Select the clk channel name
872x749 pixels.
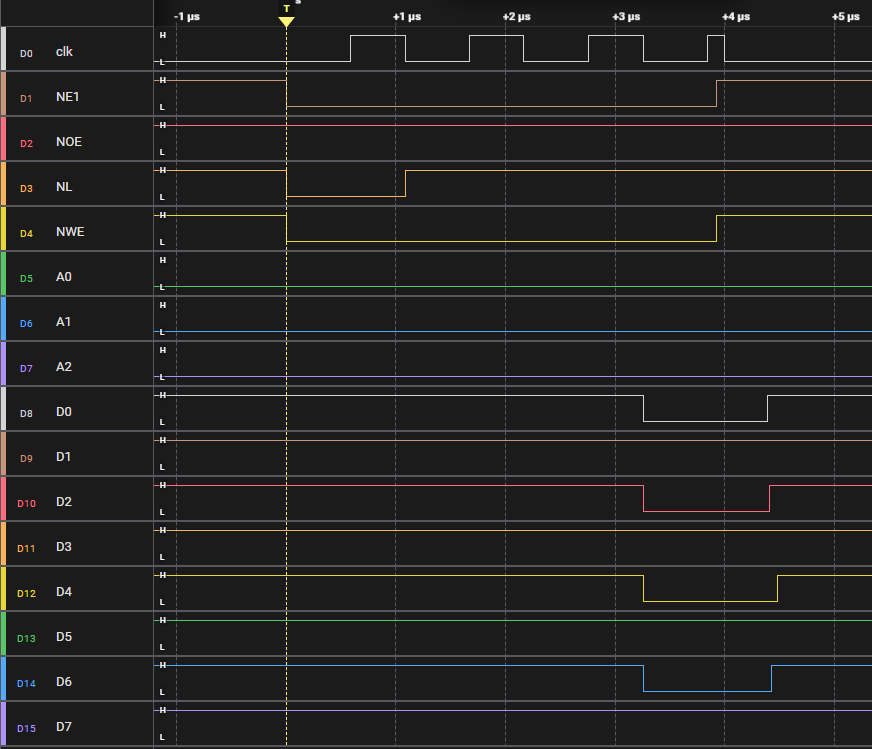[64, 52]
